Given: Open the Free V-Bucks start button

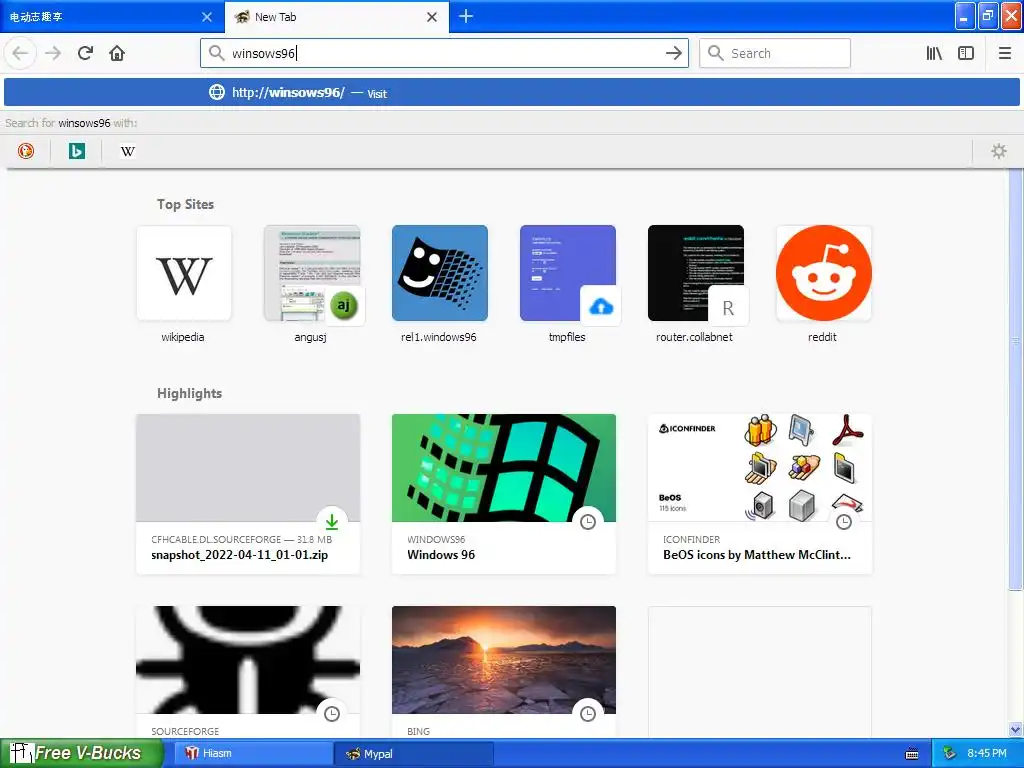Looking at the screenshot, I should tap(81, 753).
